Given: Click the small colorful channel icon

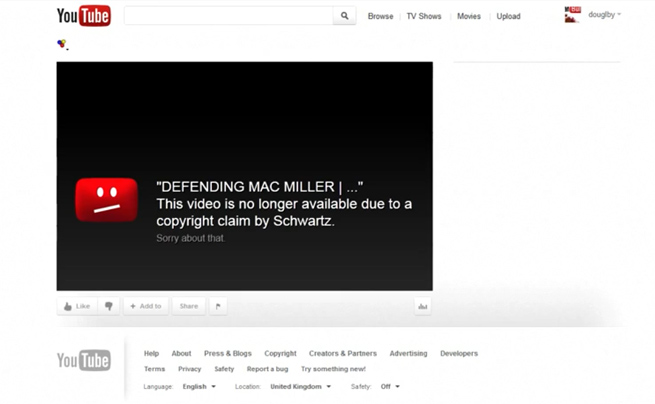Looking at the screenshot, I should [x=62, y=43].
